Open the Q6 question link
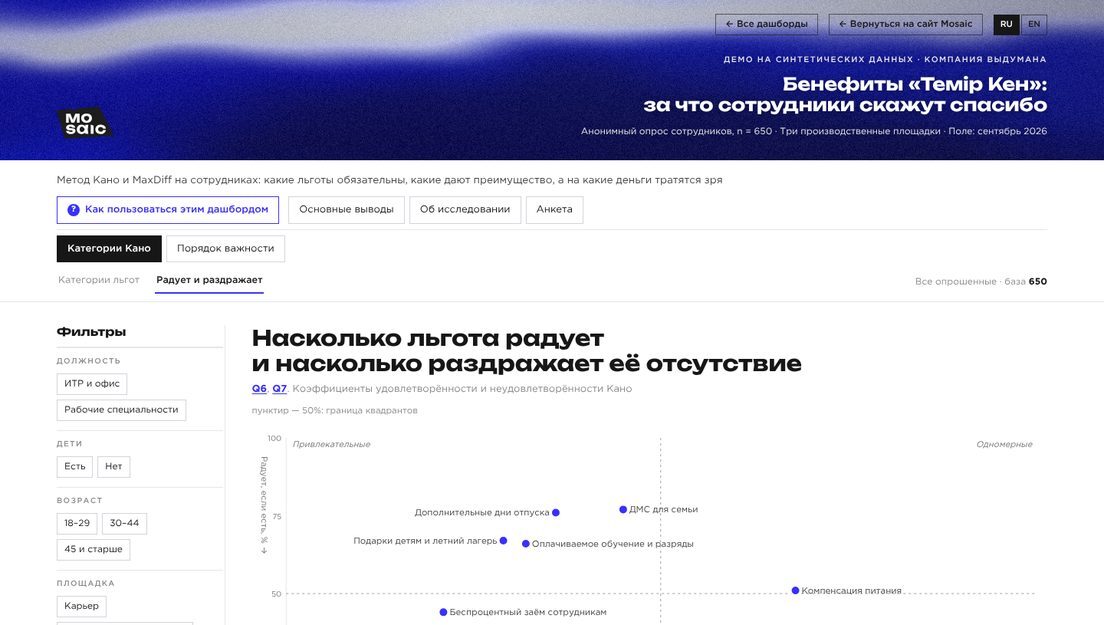Viewport: 1104px width, 625px height. 259,389
